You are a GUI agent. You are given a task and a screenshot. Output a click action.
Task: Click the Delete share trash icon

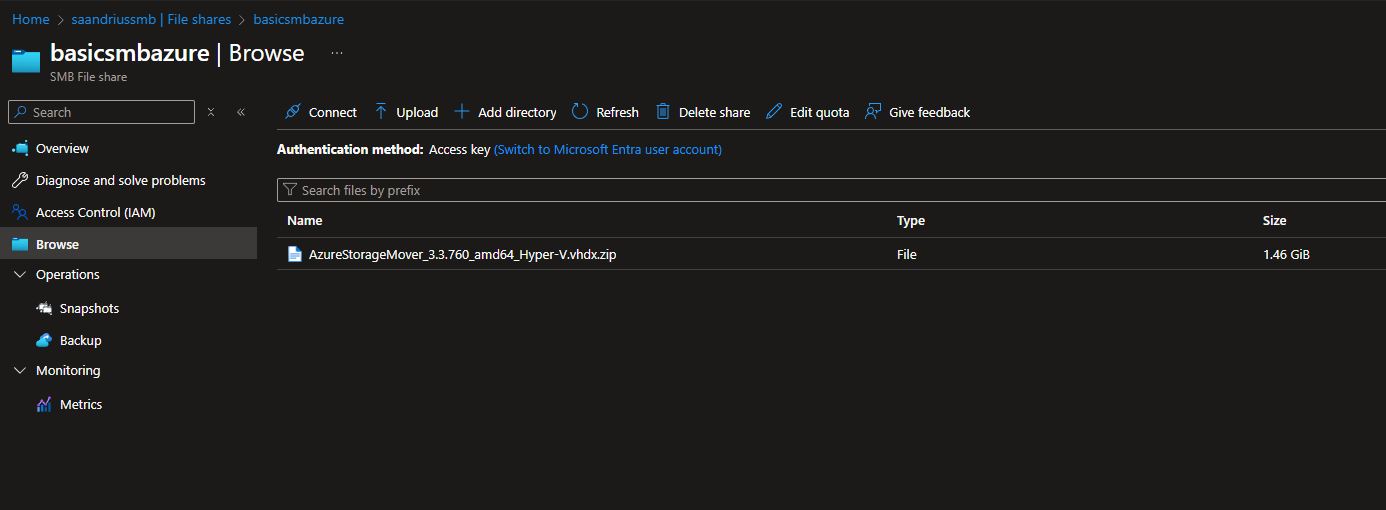pos(663,112)
